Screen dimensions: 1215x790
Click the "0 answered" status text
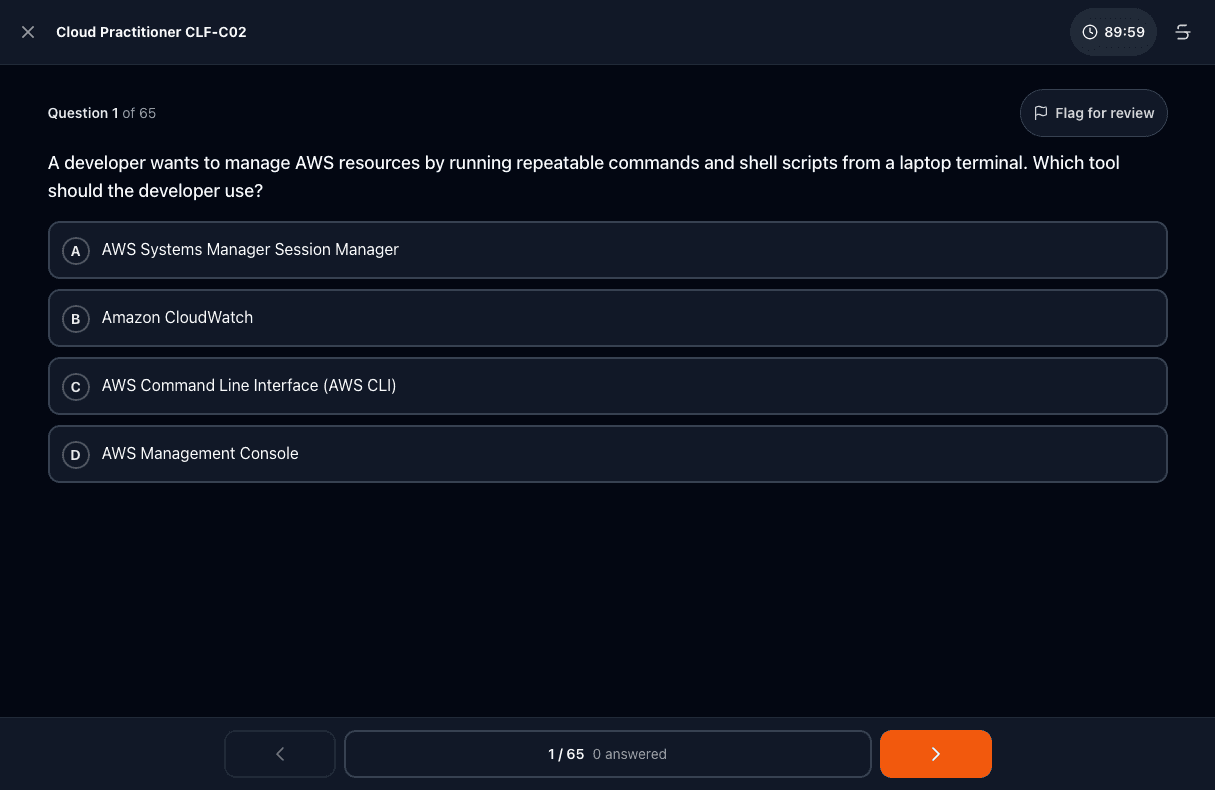630,754
